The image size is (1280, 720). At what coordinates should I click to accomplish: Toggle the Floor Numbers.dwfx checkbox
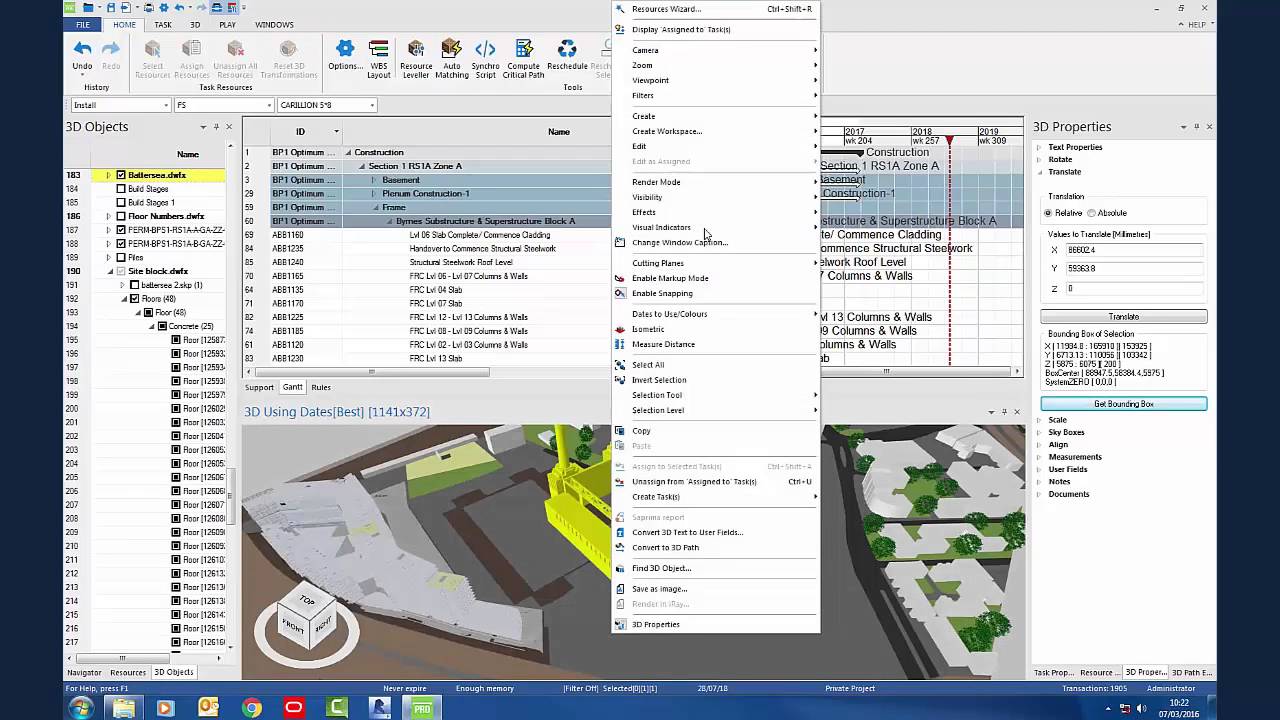121,216
